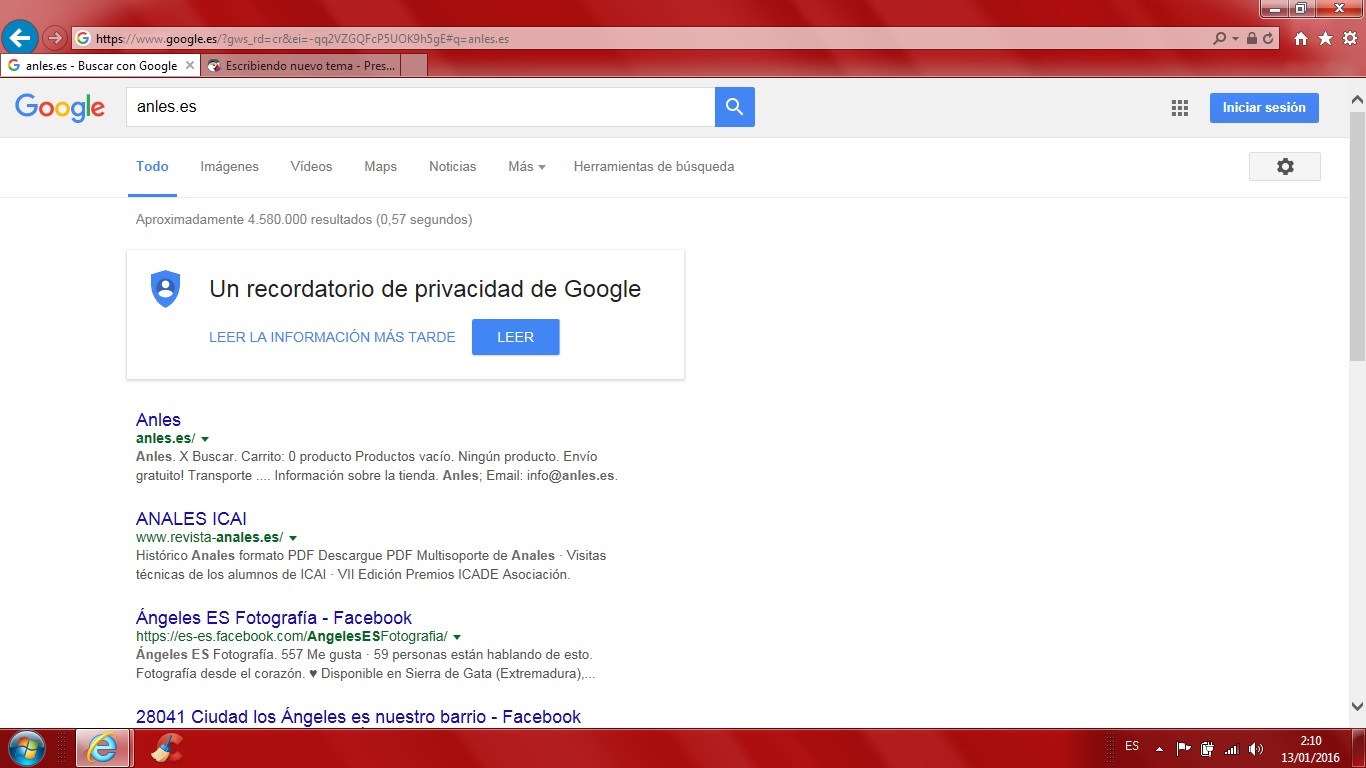Switch to the Vídeos tab
Image resolution: width=1366 pixels, height=768 pixels.
(x=311, y=167)
